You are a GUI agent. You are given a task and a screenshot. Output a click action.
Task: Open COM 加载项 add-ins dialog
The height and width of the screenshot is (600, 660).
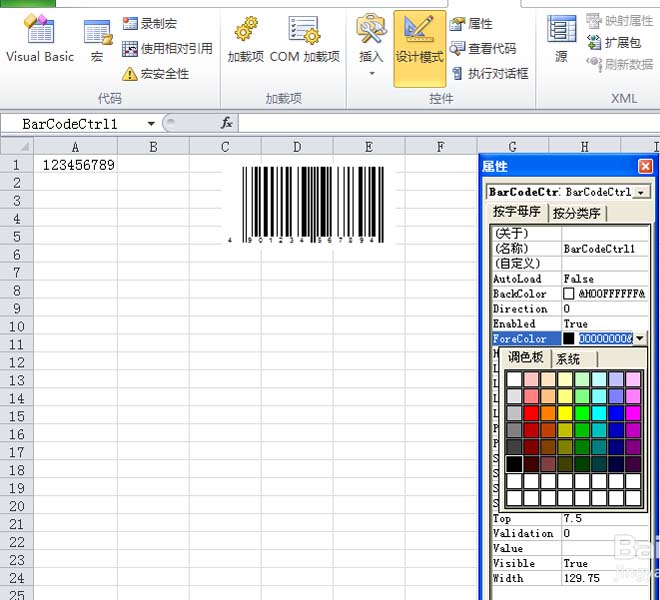tap(305, 40)
